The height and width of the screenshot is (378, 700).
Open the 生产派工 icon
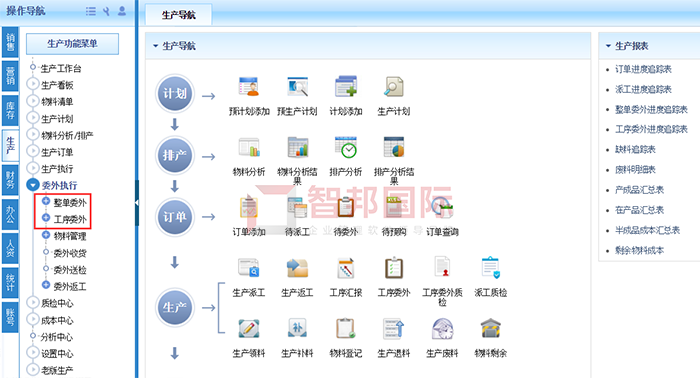[249, 268]
